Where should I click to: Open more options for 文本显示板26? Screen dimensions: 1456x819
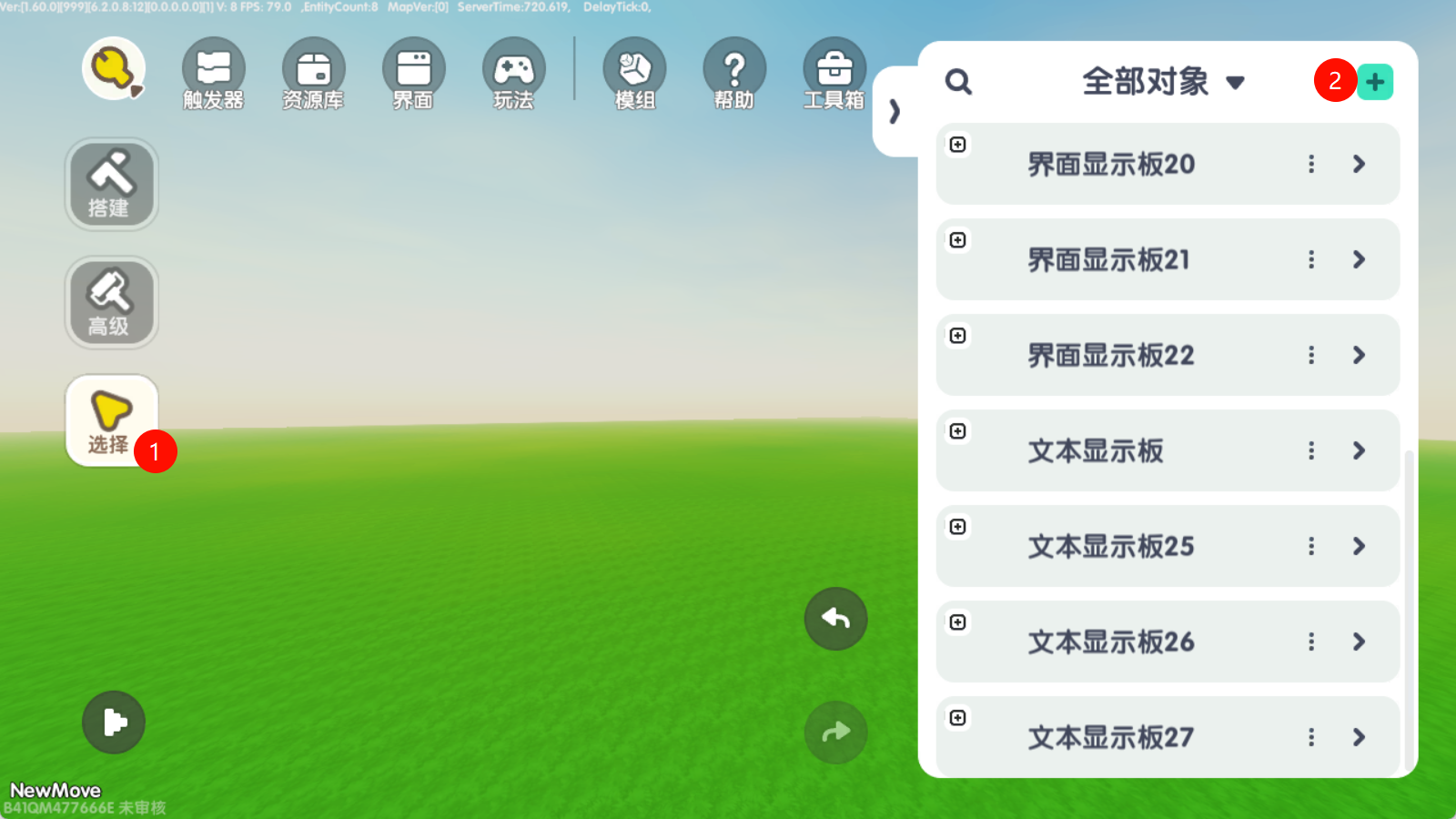[1311, 642]
